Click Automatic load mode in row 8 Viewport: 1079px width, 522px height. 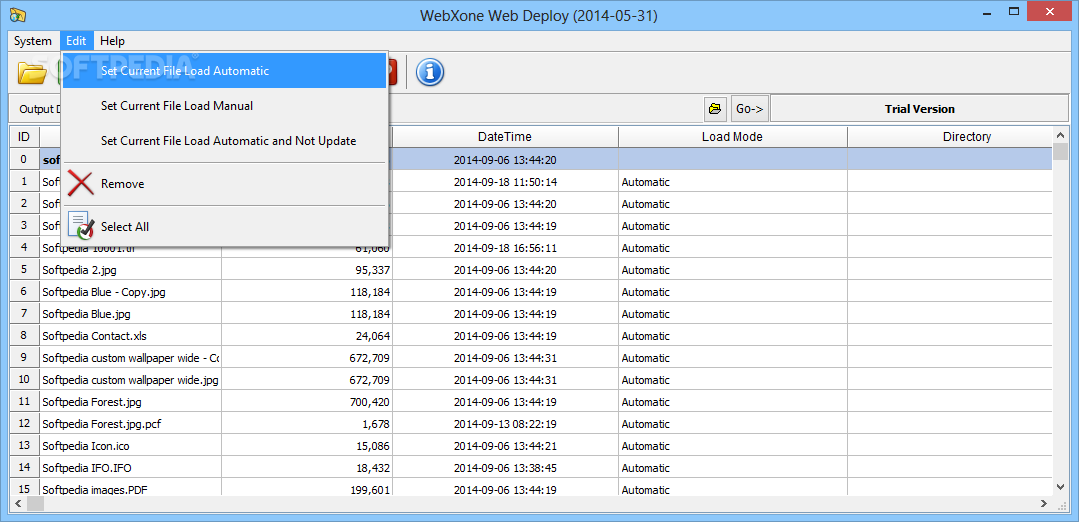(x=732, y=336)
